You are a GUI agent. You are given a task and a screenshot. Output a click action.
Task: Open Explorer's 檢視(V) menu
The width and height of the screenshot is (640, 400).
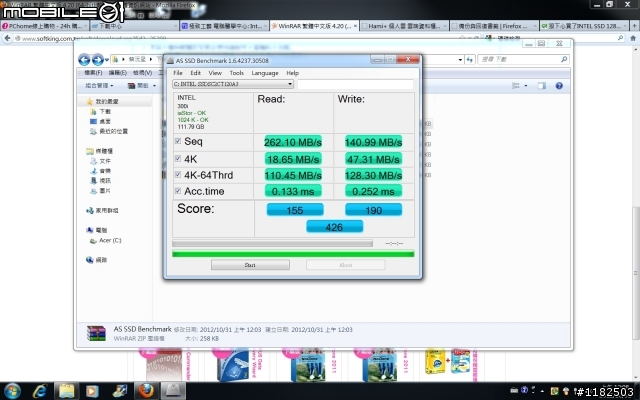click(x=142, y=73)
